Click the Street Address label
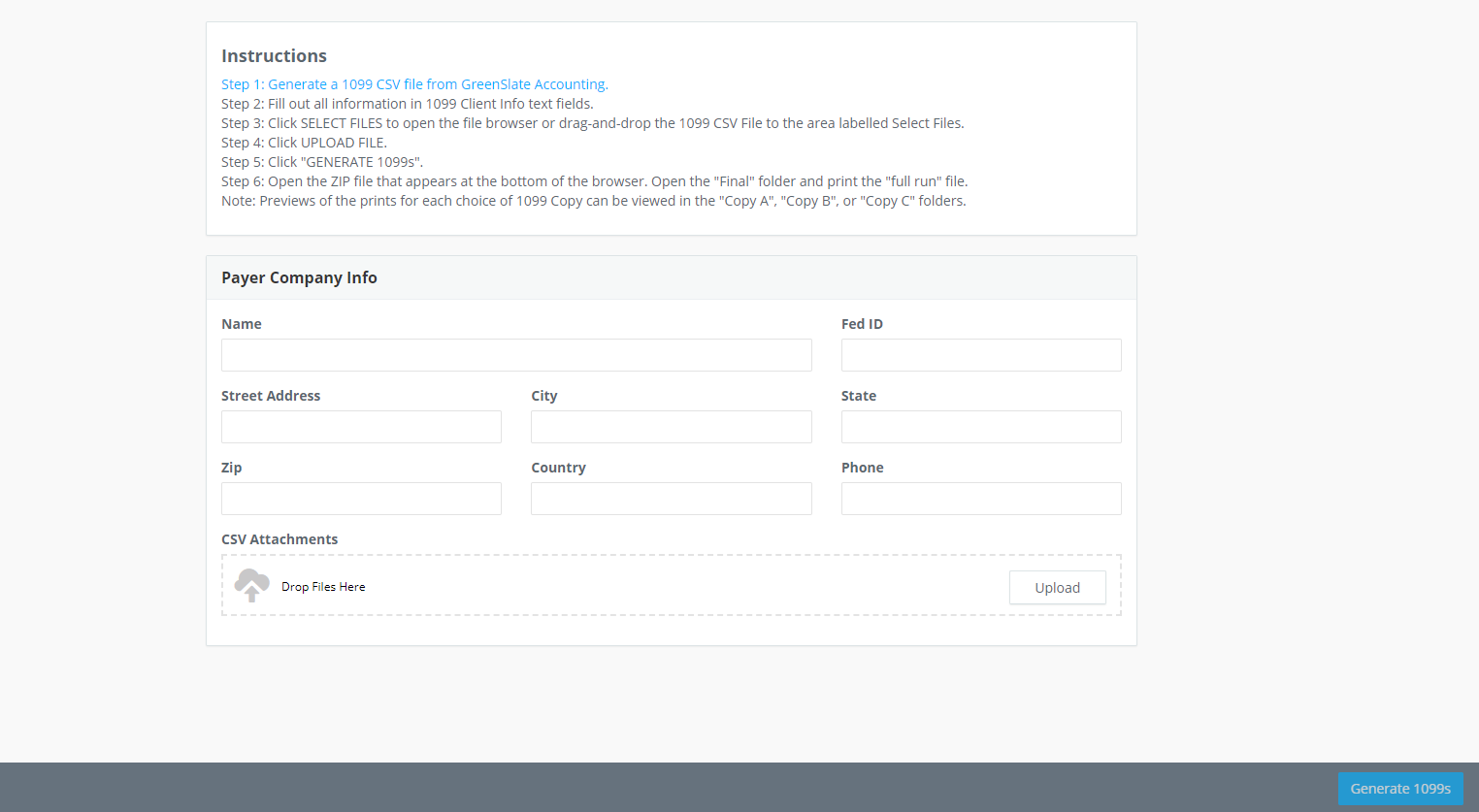 271,396
